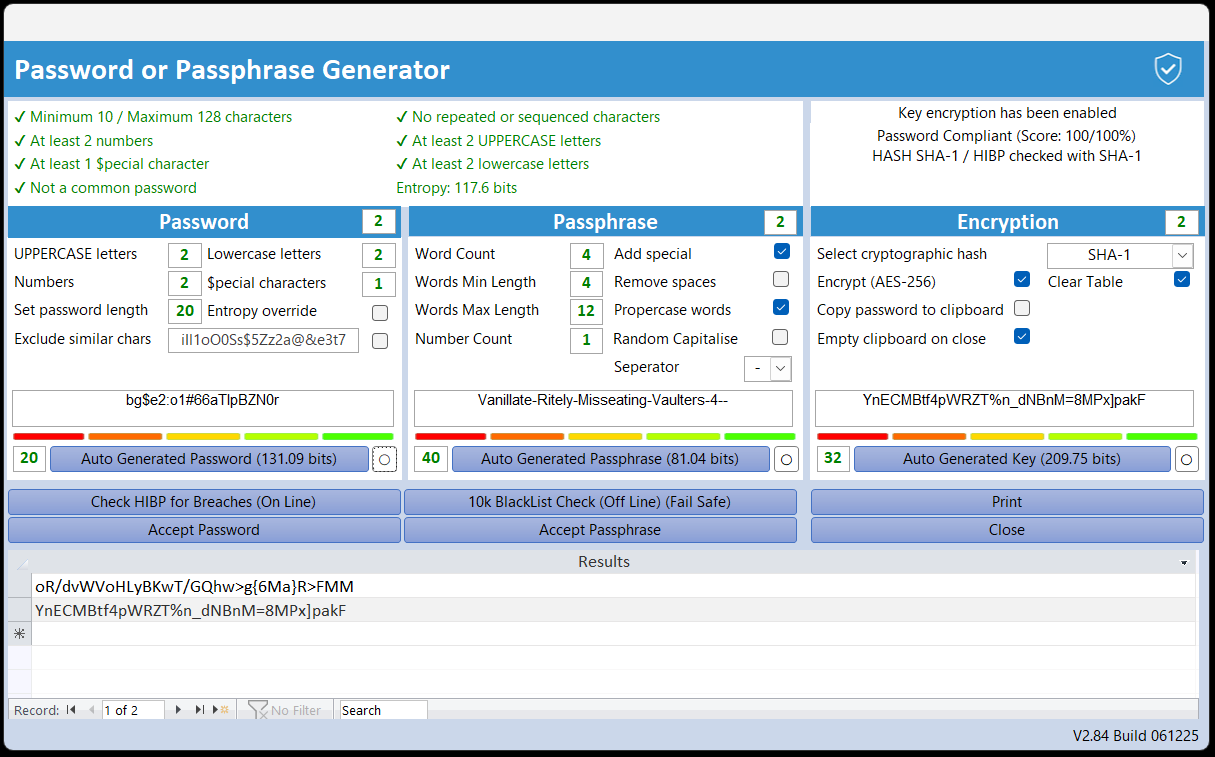
Task: Enable the Remove spaces checkbox
Action: point(781,280)
